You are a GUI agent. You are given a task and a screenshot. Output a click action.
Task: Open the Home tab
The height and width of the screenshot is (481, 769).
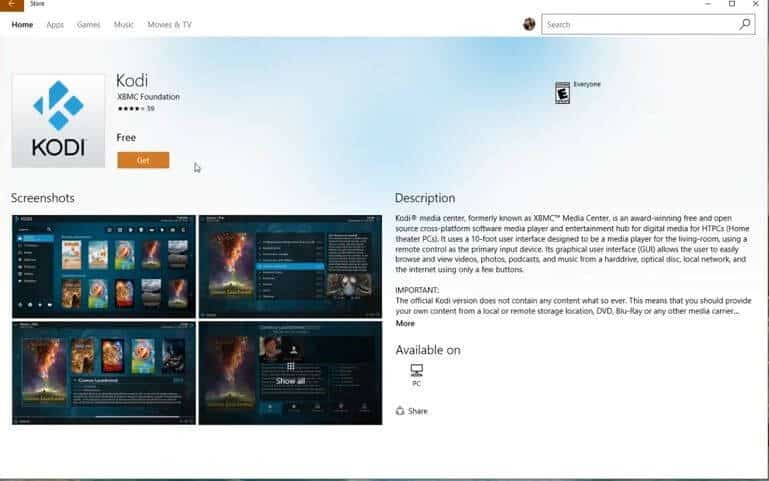click(22, 25)
